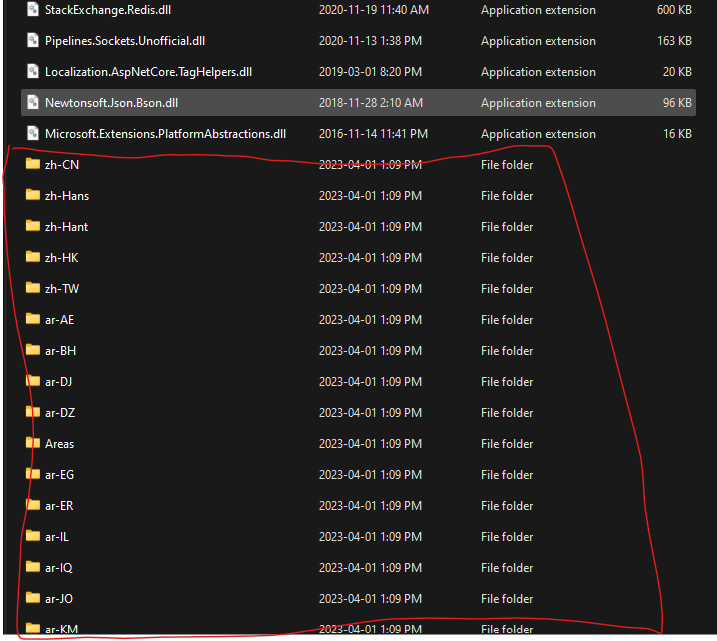Select the zh-CN folder icon
The height and width of the screenshot is (641, 717).
pos(33,165)
